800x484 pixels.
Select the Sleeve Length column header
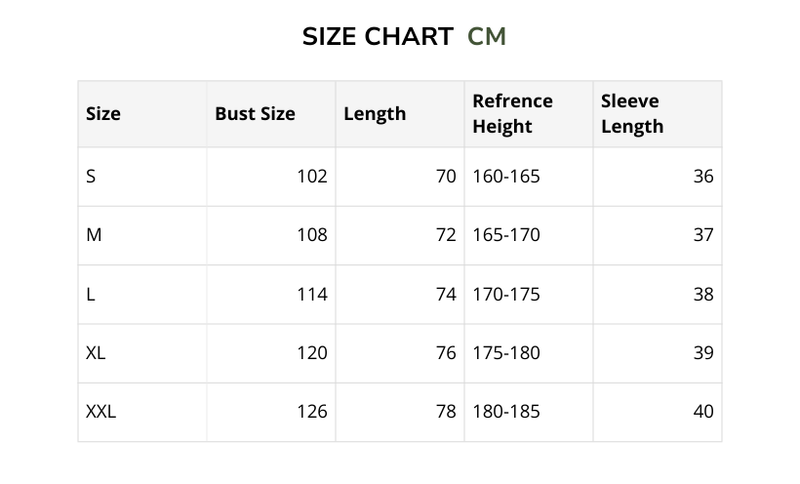point(632,114)
